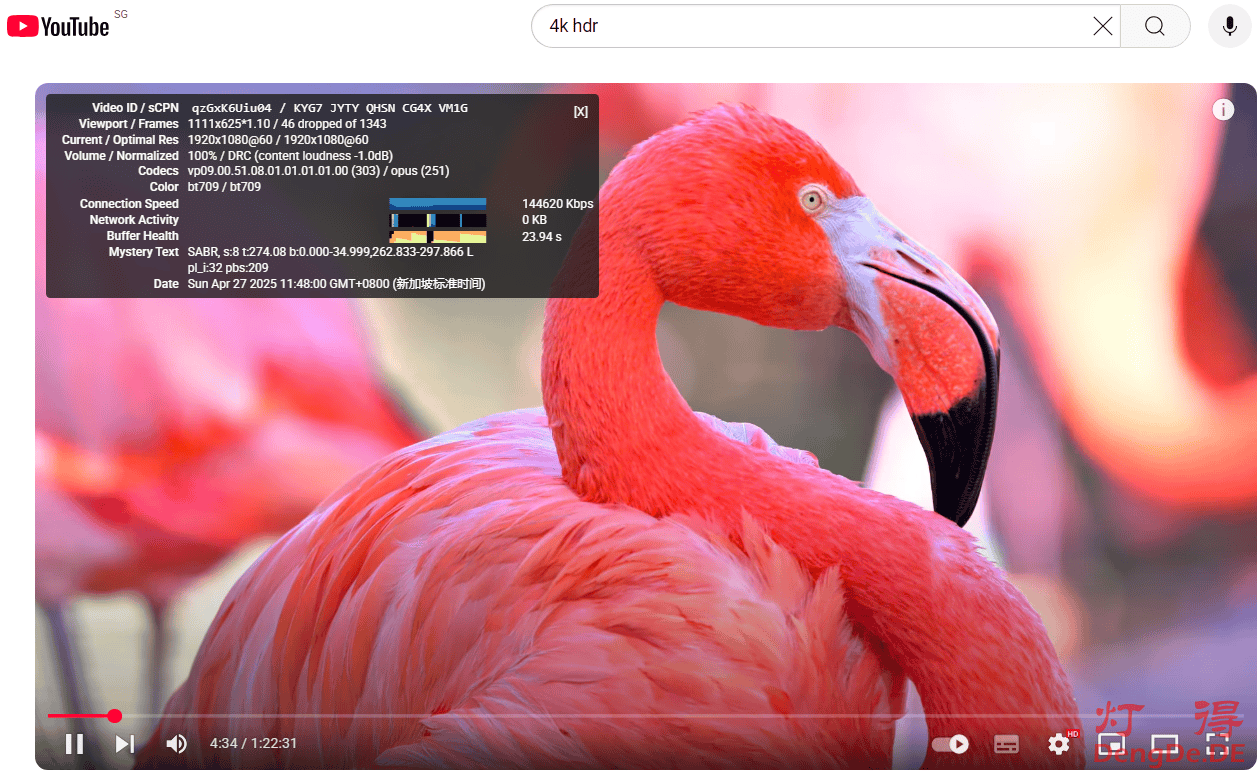Click the search box containing '4k hdr'
This screenshot has height=772, width=1259.
[810, 26]
